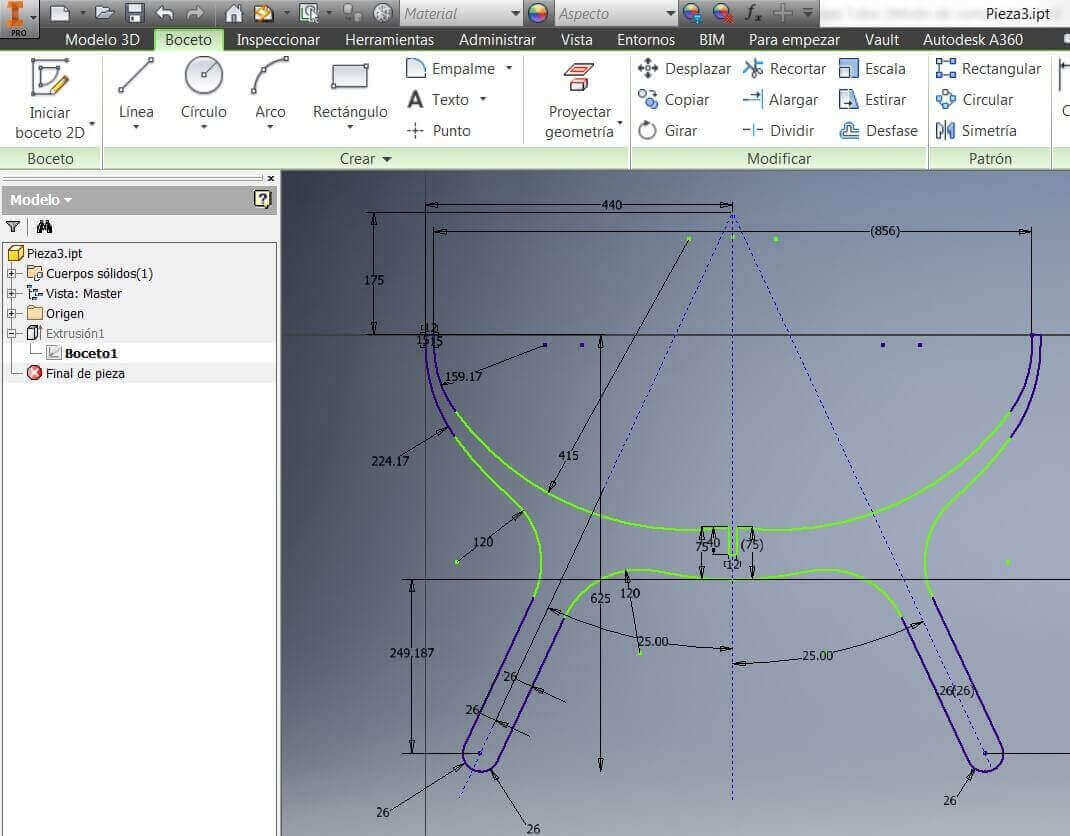Choose the Texto tool

point(438,100)
